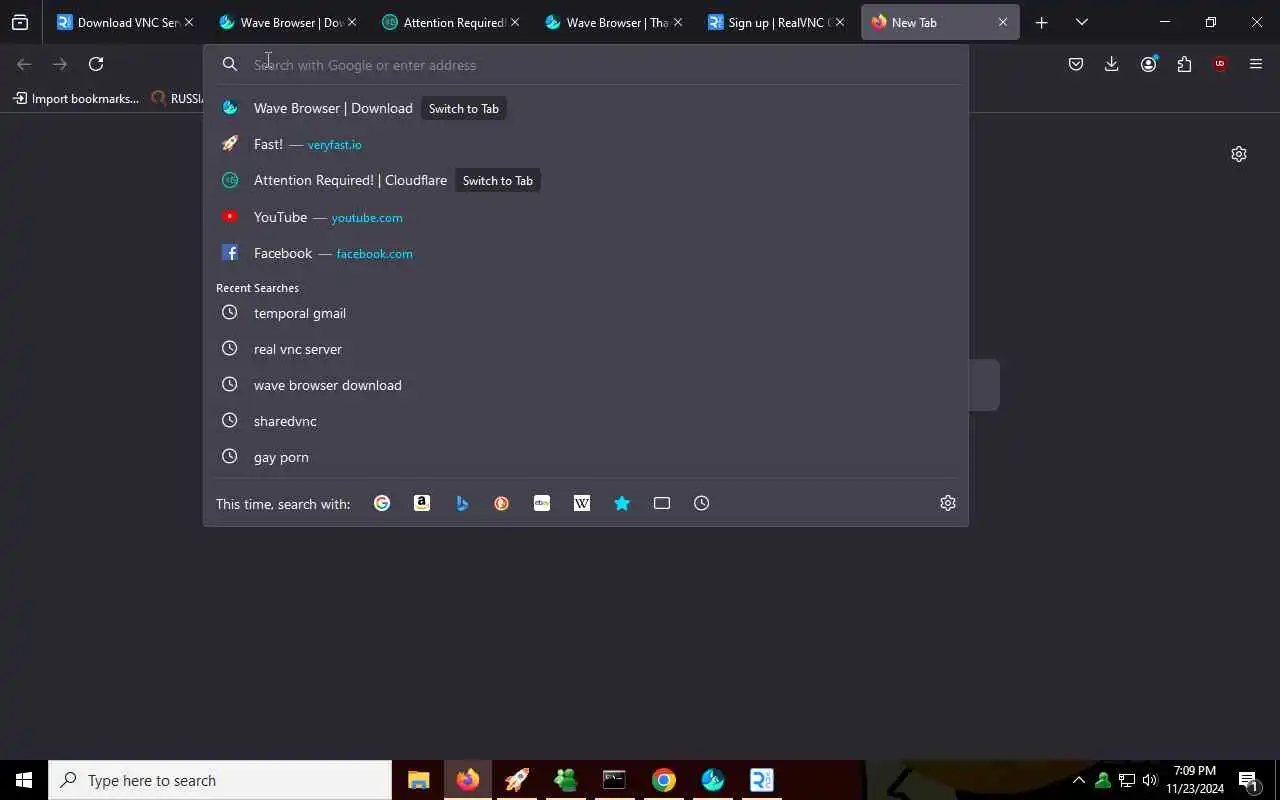Open the Downloads panel icon
The image size is (1280, 800).
coord(1112,64)
